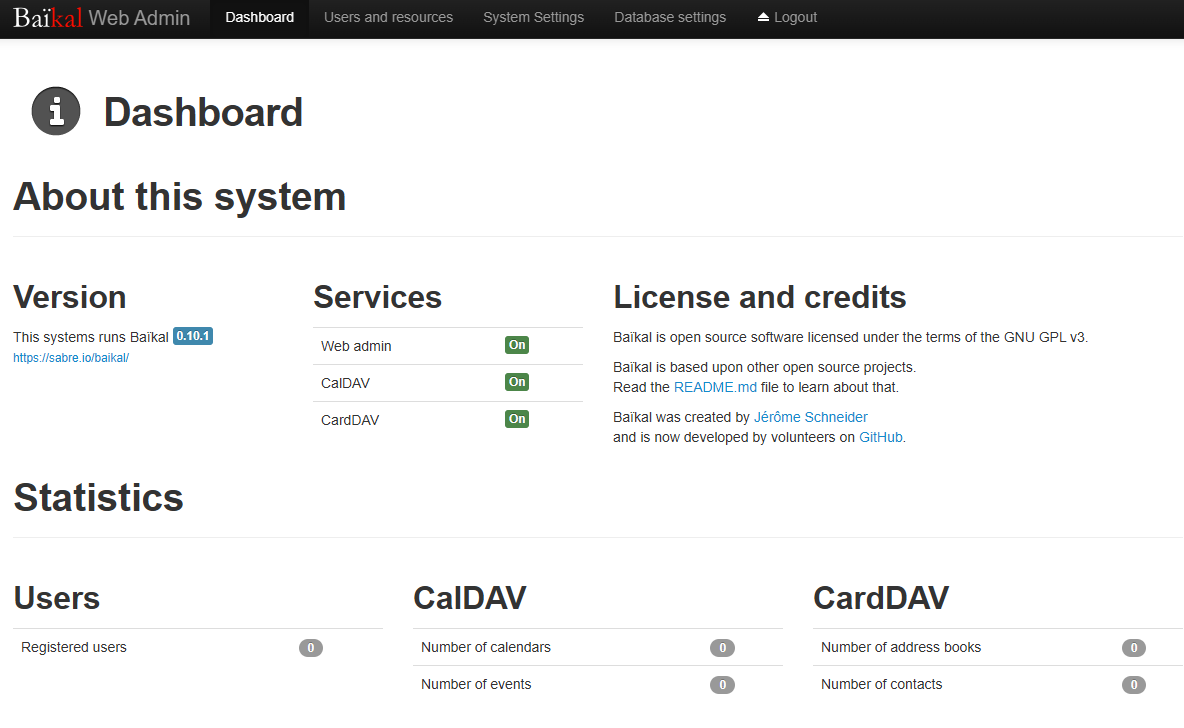Viewport: 1184px width, 728px height.
Task: Click the Number of address books badge
Action: pyautogui.click(x=1133, y=648)
